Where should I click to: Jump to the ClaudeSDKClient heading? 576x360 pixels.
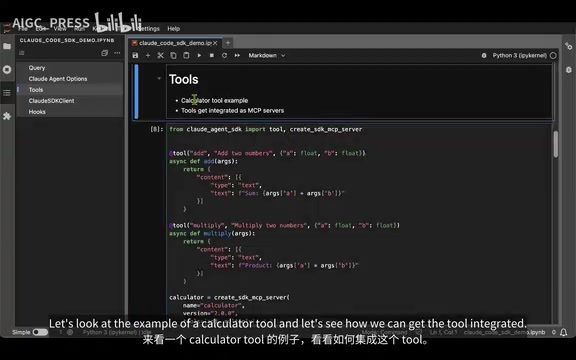pyautogui.click(x=51, y=101)
